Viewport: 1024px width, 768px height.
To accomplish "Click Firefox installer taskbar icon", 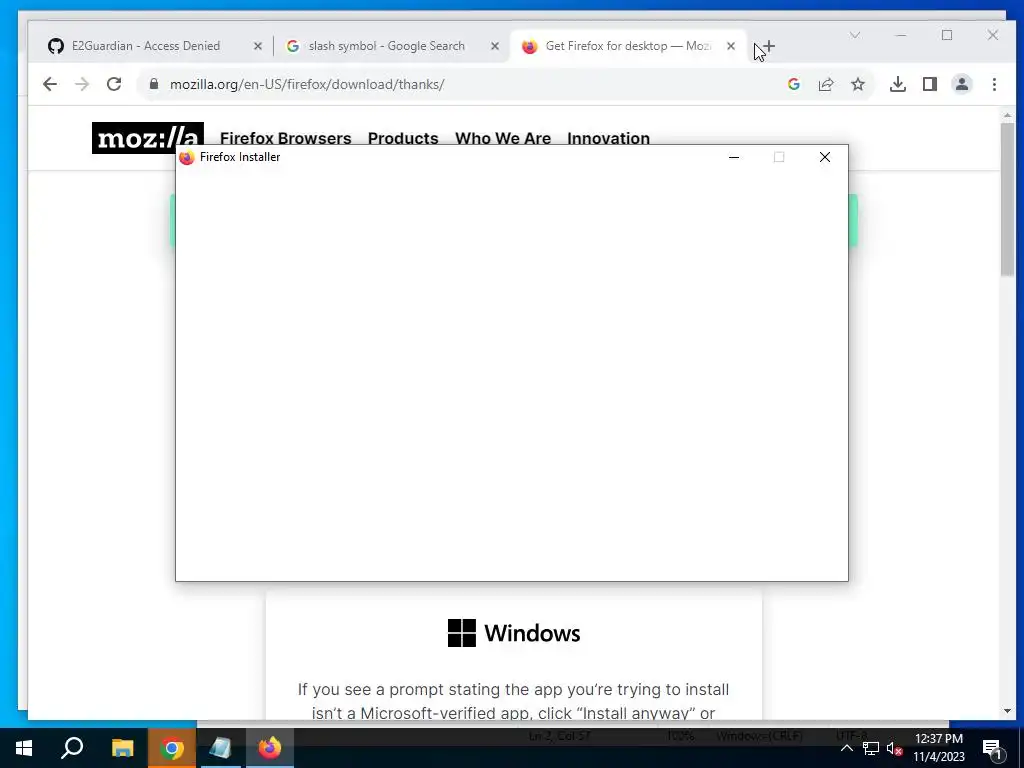I will click(270, 748).
